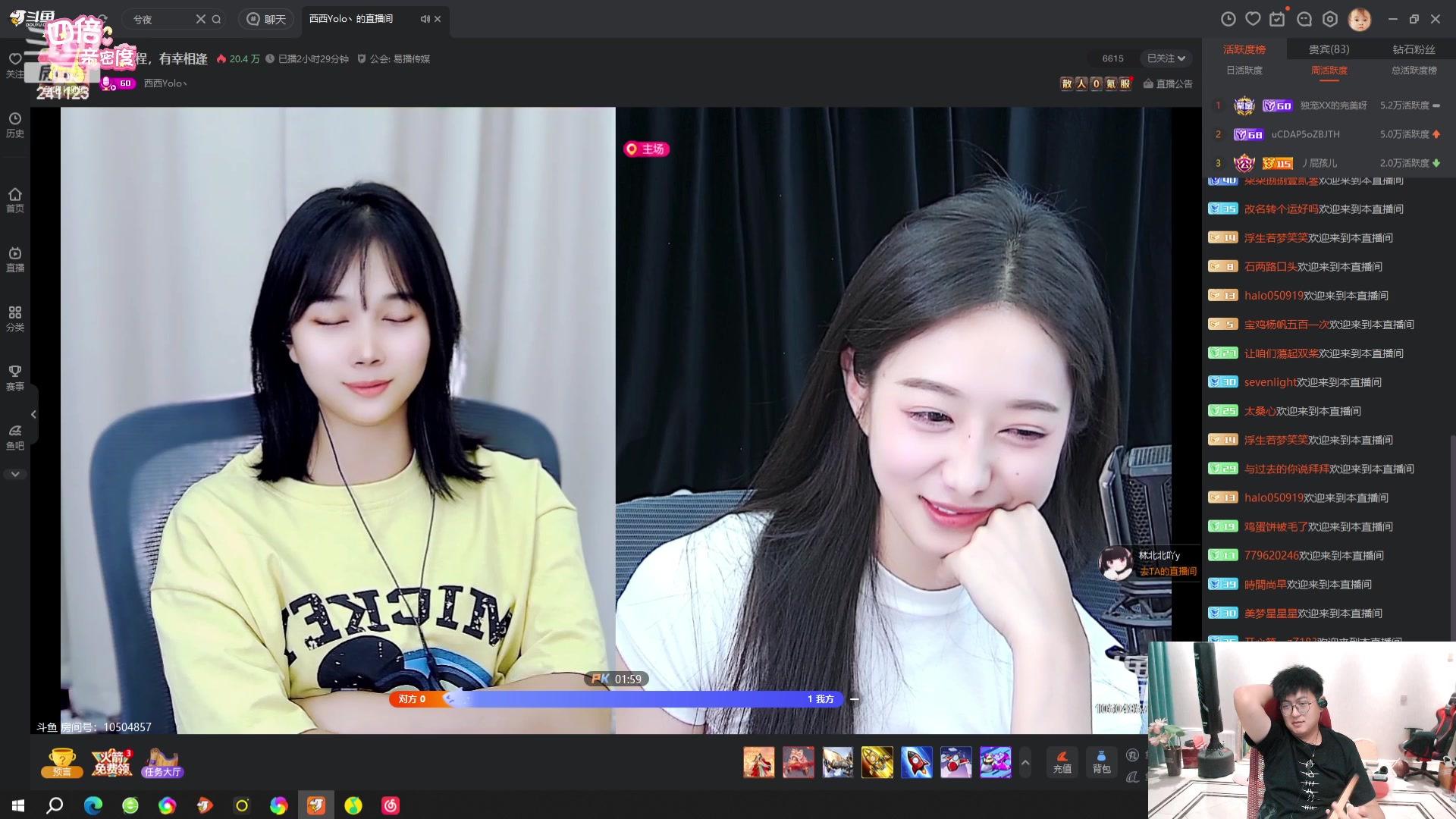Image resolution: width=1456 pixels, height=819 pixels.
Task: Toggle favorites with the heart icon top right
Action: (x=1253, y=18)
